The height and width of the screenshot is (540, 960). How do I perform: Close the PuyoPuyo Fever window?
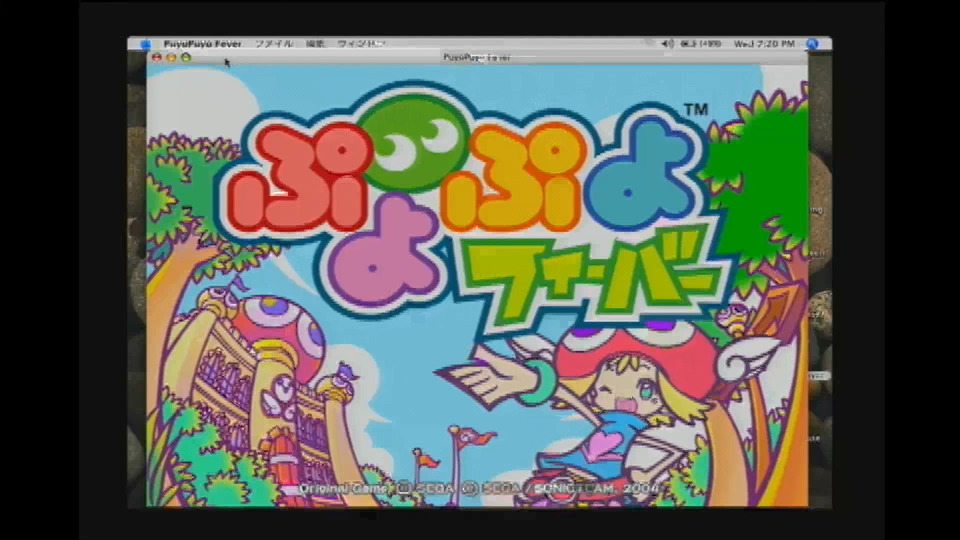157,58
